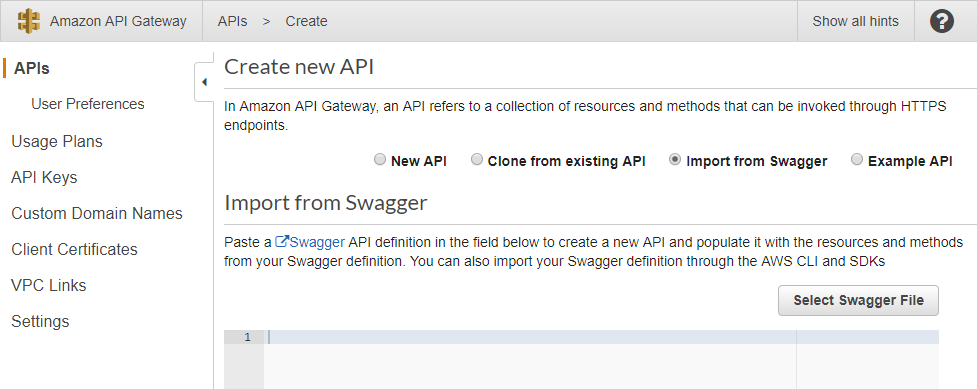This screenshot has height=389, width=977.
Task: Click the external link icon before Swagger
Action: point(281,241)
